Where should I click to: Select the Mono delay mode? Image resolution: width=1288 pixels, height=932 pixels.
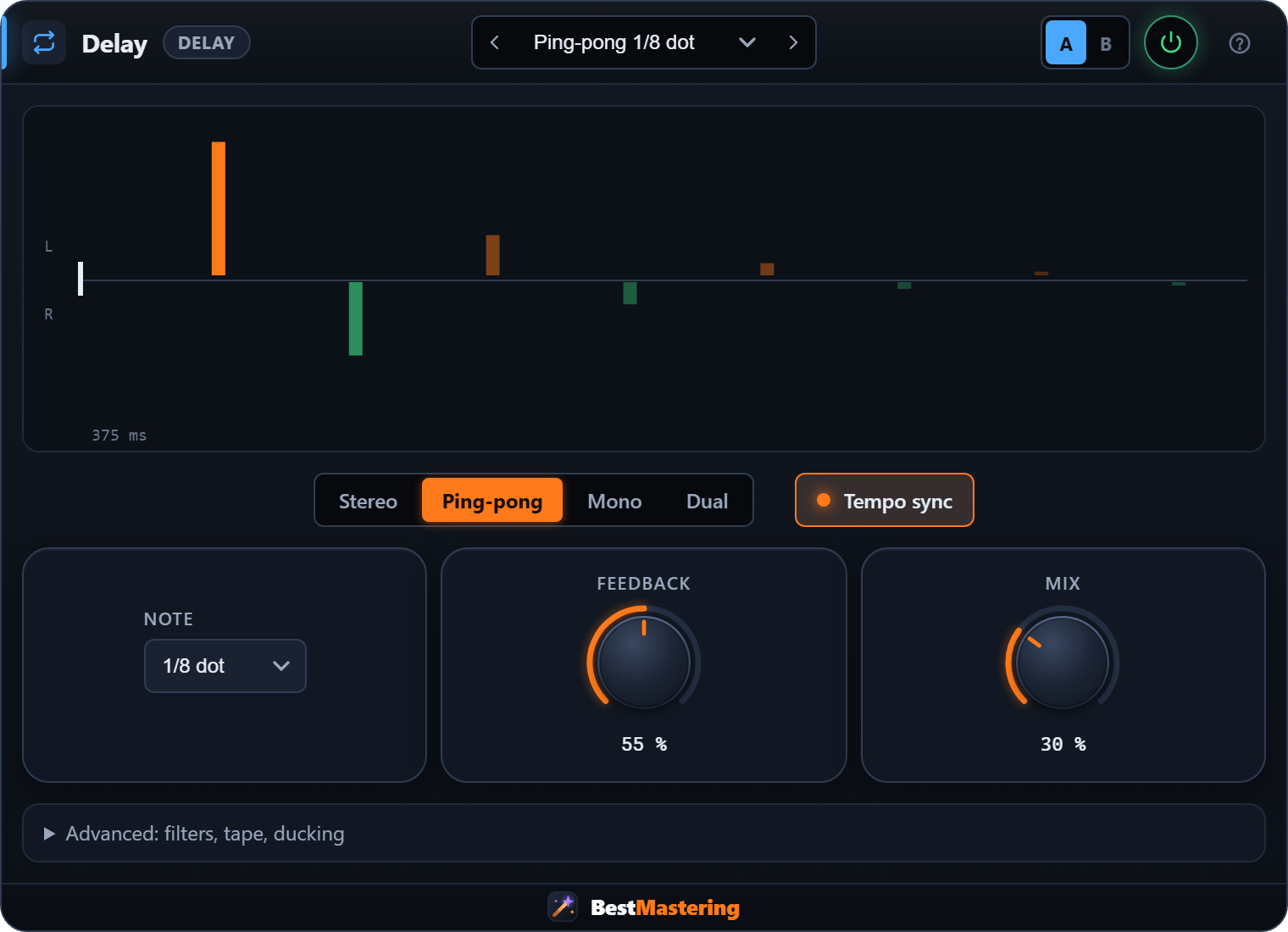[x=614, y=501]
